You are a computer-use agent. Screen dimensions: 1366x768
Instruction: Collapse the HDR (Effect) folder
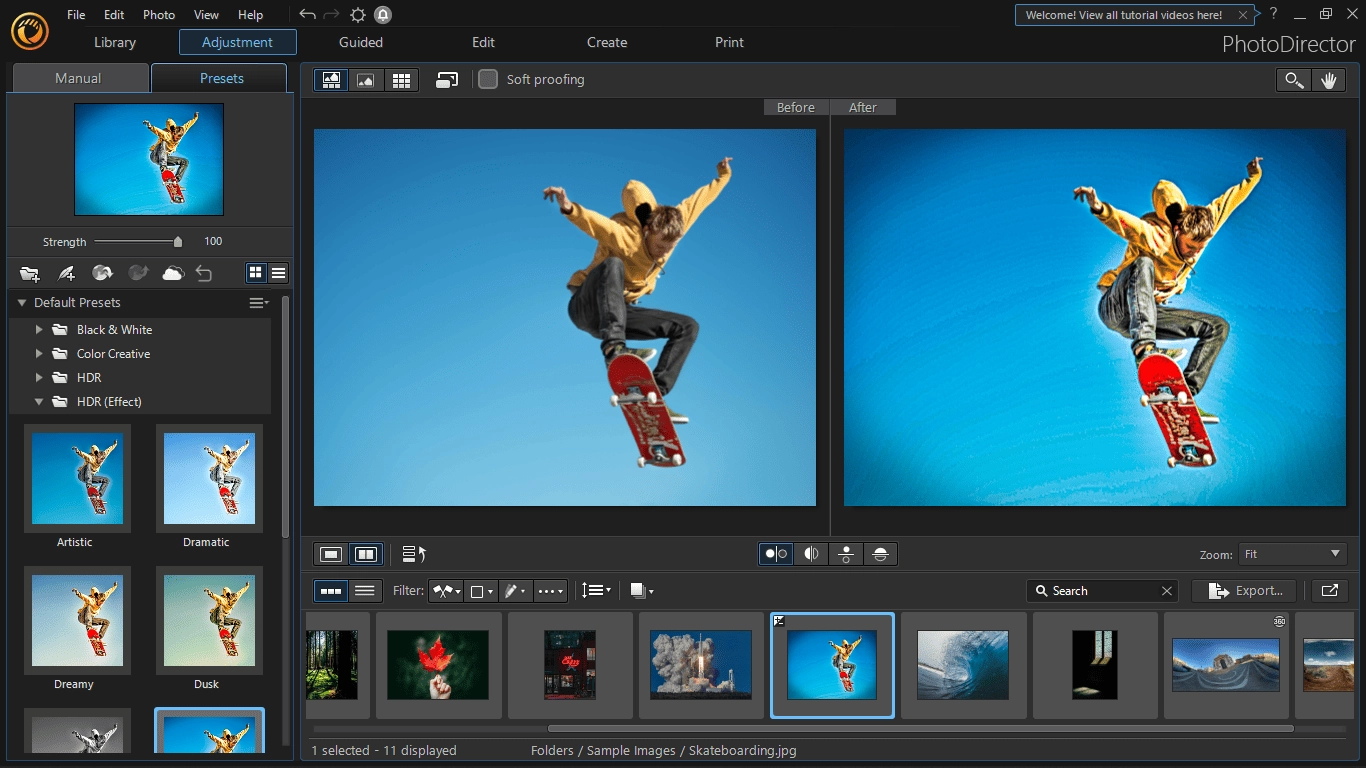pyautogui.click(x=39, y=402)
